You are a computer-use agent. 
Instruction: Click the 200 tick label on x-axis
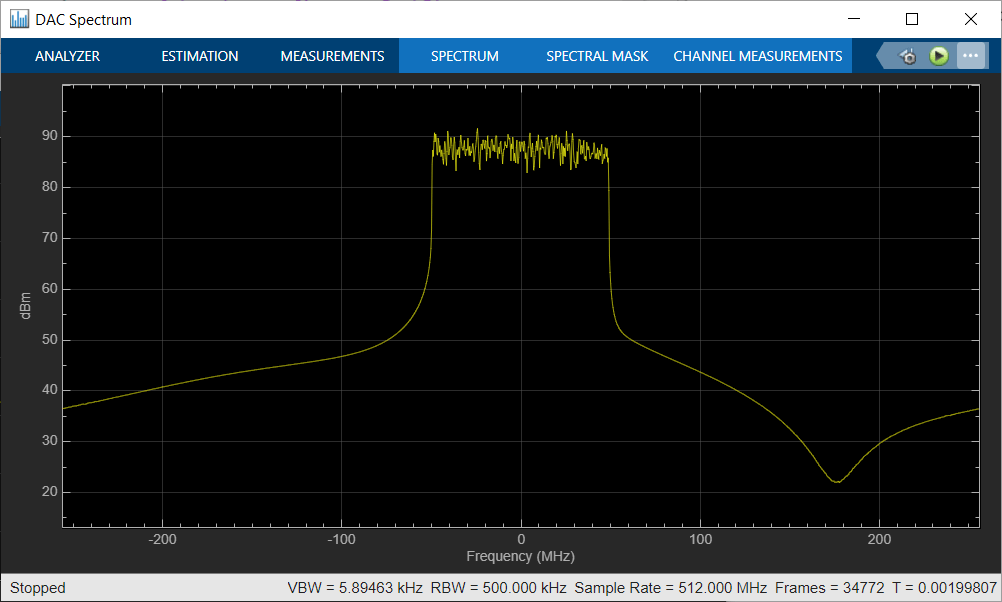coord(879,539)
